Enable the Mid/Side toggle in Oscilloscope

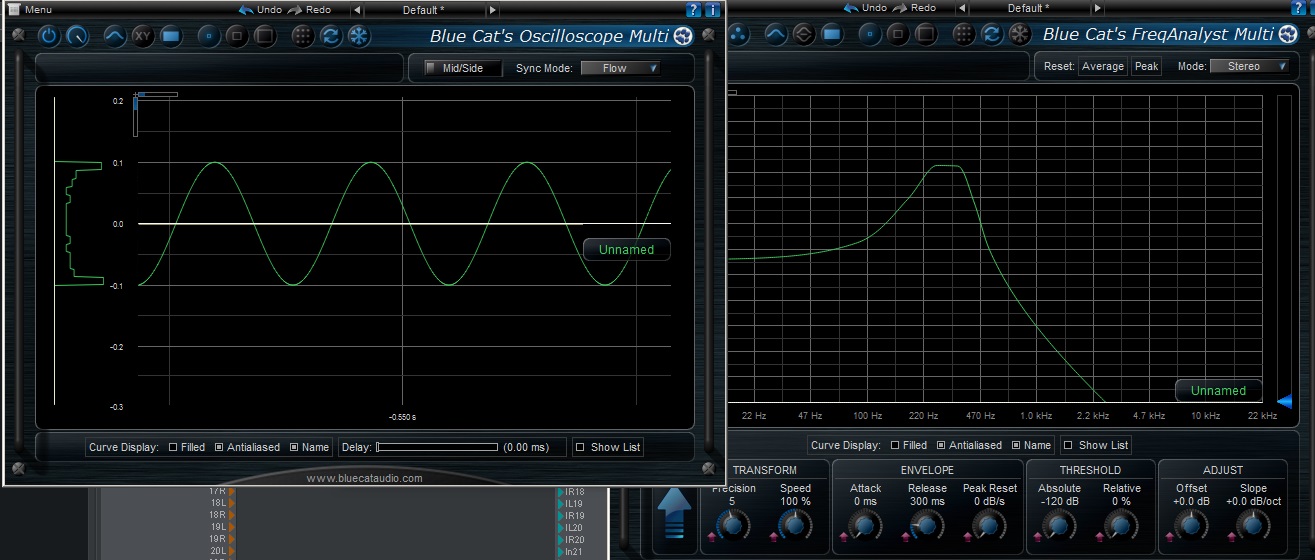461,68
